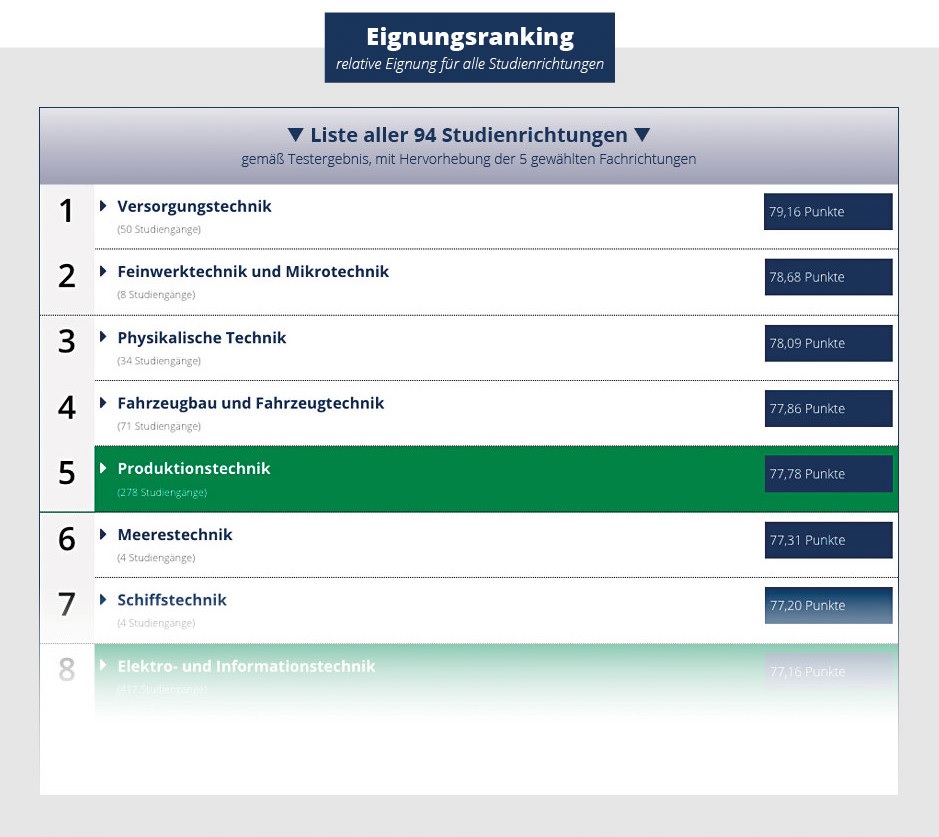The image size is (939, 837).
Task: Expand the Meerestechnik entry arrow
Action: point(103,534)
